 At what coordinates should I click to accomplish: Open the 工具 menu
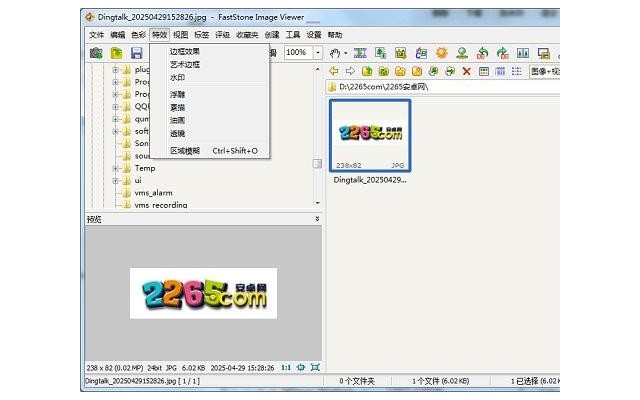[x=293, y=35]
